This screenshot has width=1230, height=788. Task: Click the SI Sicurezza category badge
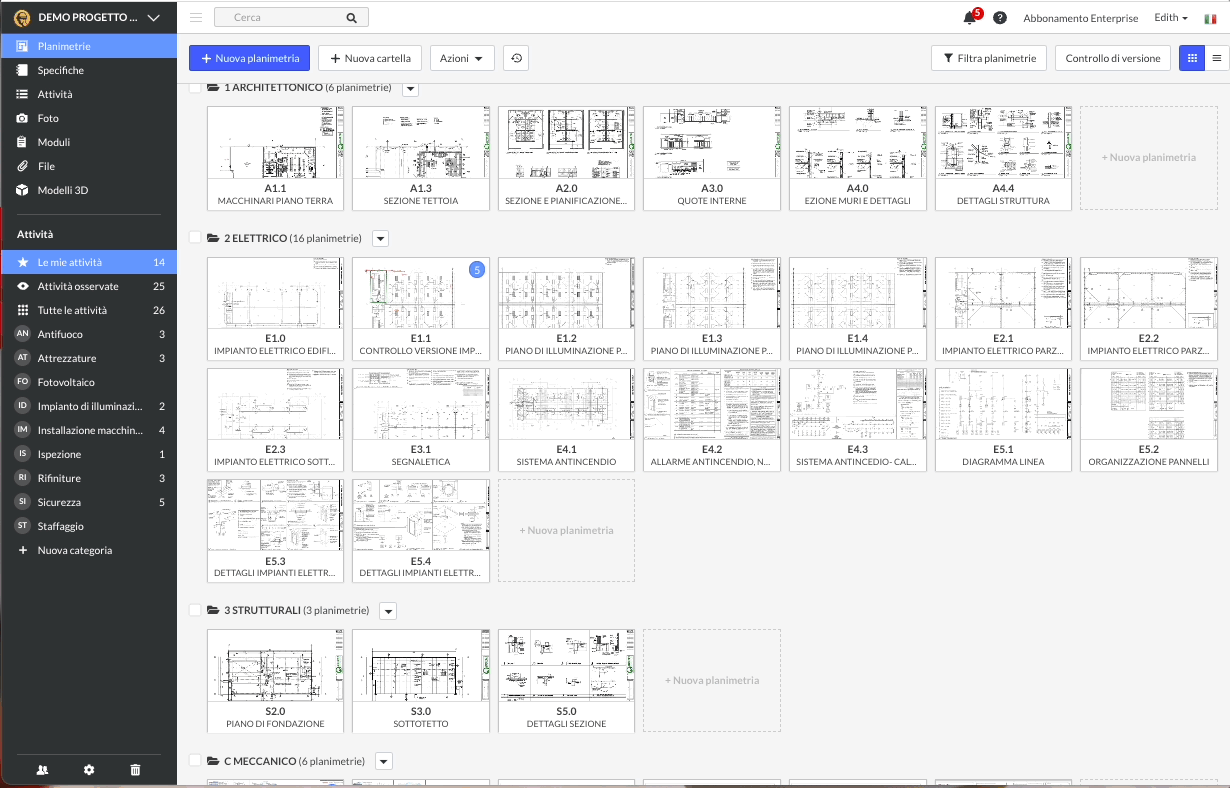coord(22,502)
